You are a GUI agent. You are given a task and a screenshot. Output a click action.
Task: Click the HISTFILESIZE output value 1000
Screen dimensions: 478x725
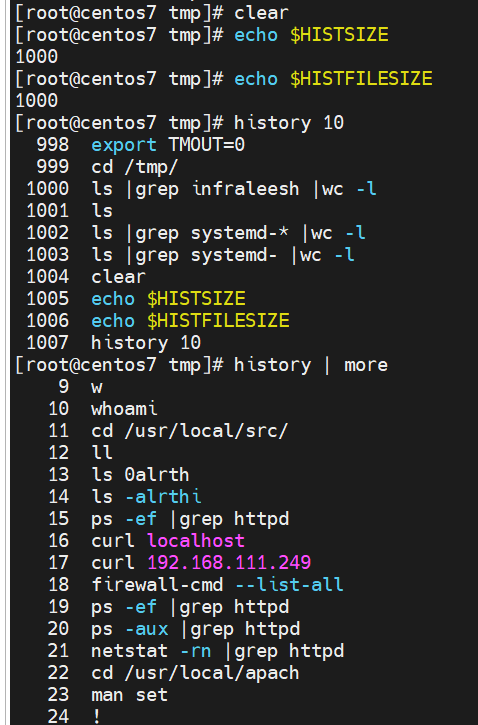coord(37,101)
